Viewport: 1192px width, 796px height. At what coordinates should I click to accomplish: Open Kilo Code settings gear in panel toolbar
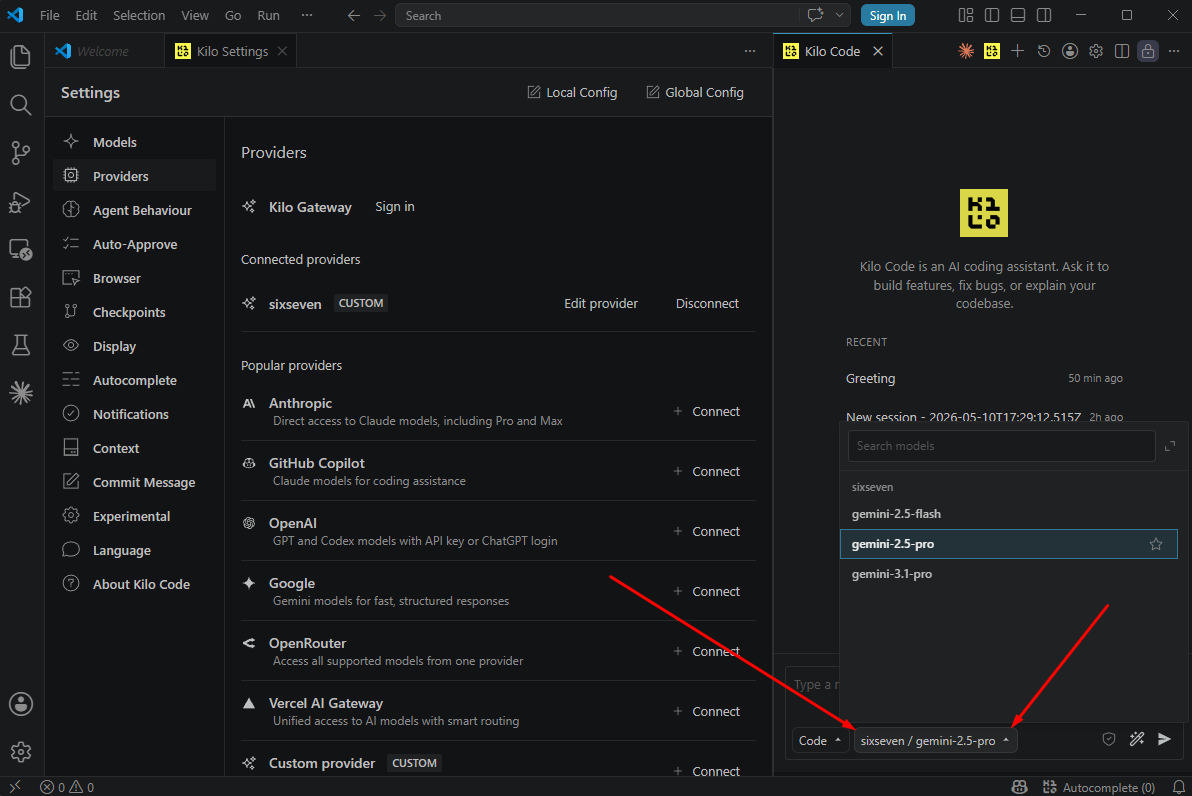pyautogui.click(x=1095, y=51)
